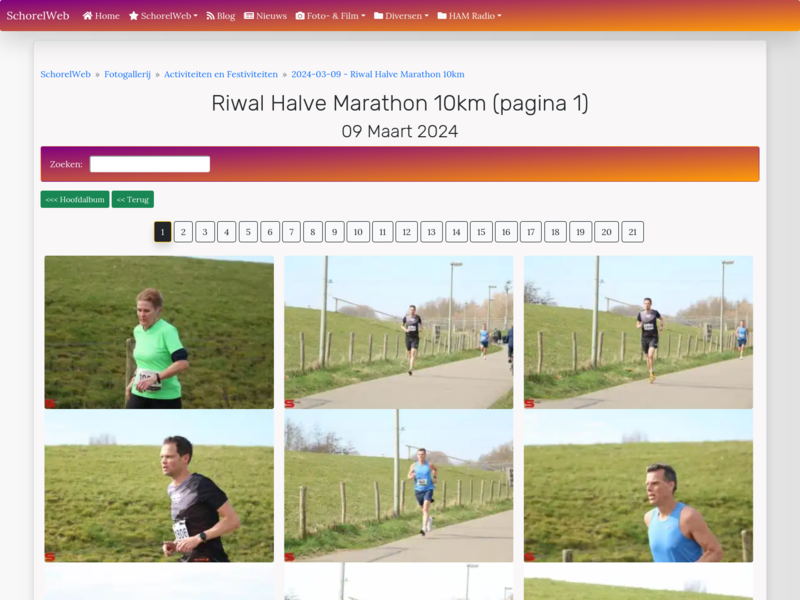Go to gallery page 7
This screenshot has height=600, width=800.
291,232
